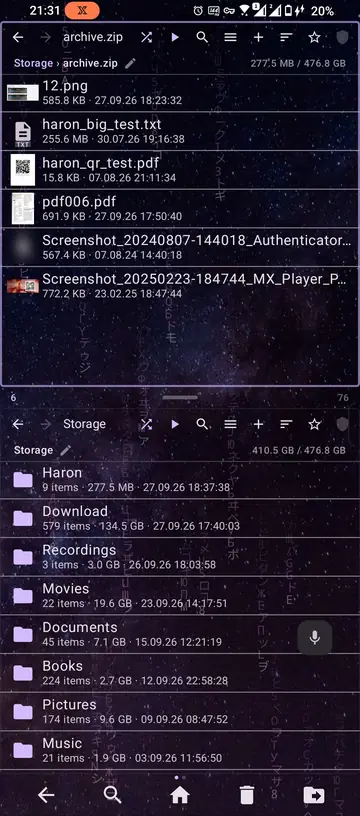This screenshot has width=360, height=816.
Task: Open Screenshot_20250223-184744_MX_Player file
Action: click(180, 285)
